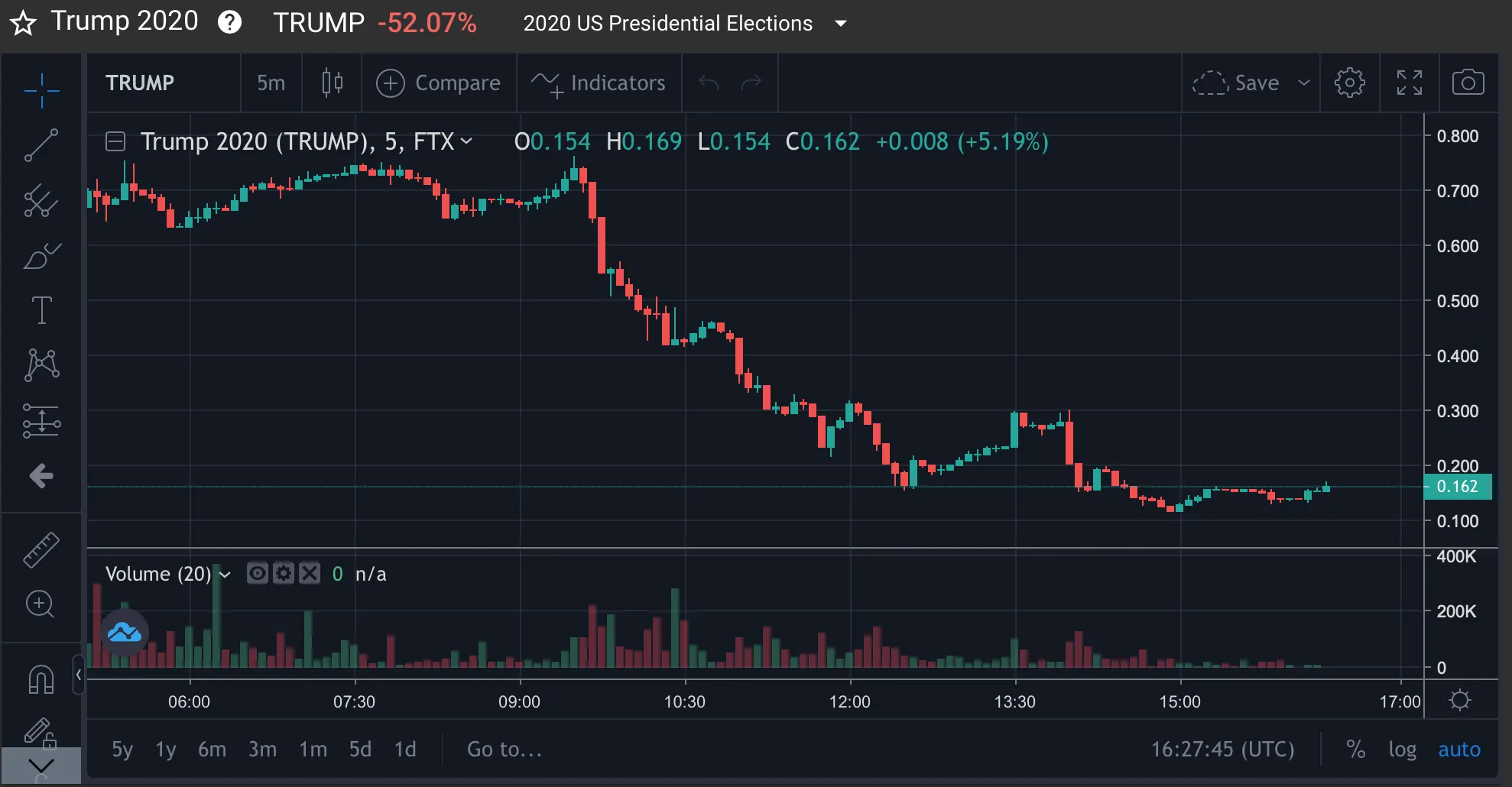Click Compare to add a symbol

coord(439,83)
